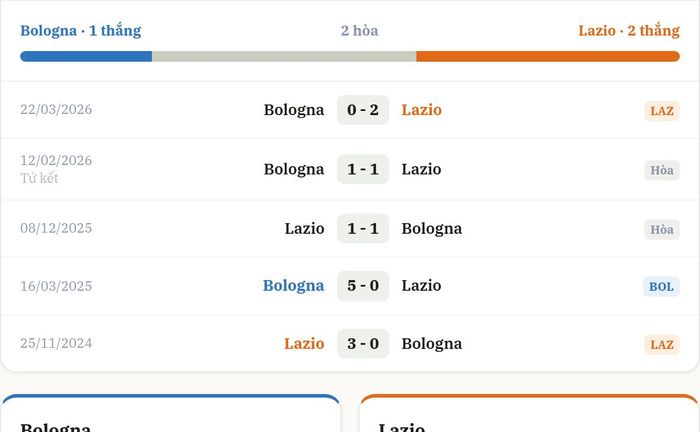Click the LAZ badge for 25/11/2024 match

(x=662, y=345)
